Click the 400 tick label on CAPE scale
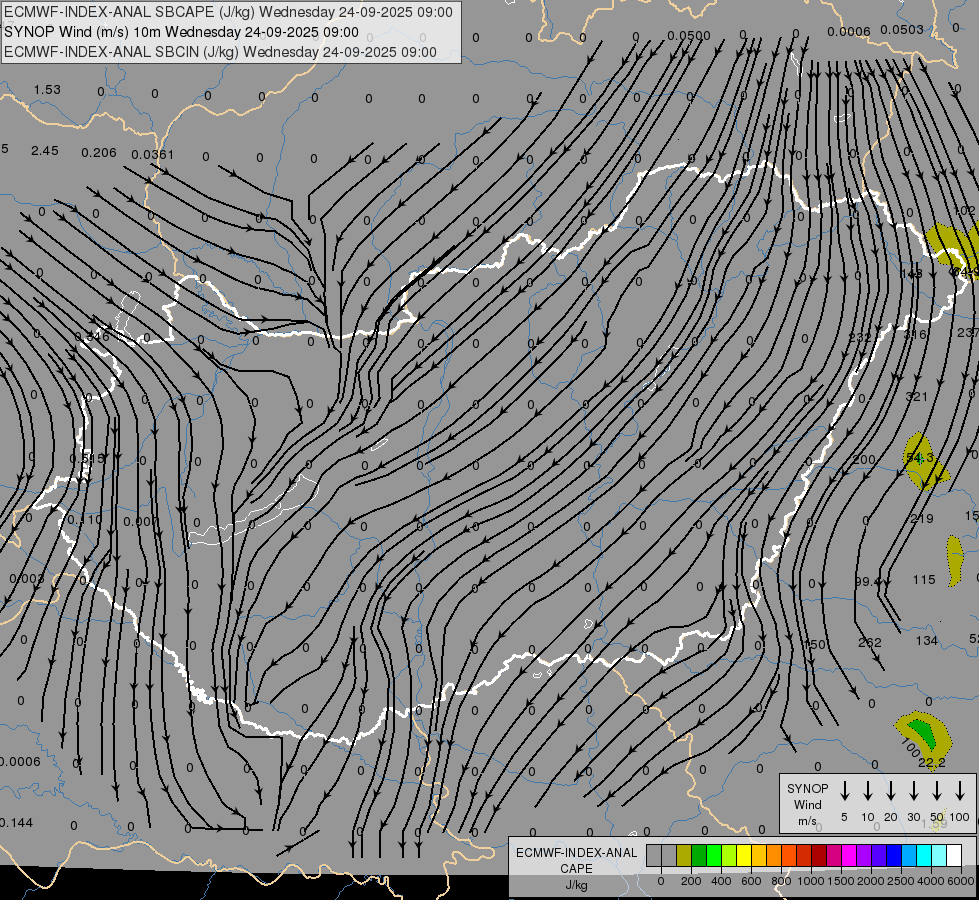979x900 pixels. [721, 881]
